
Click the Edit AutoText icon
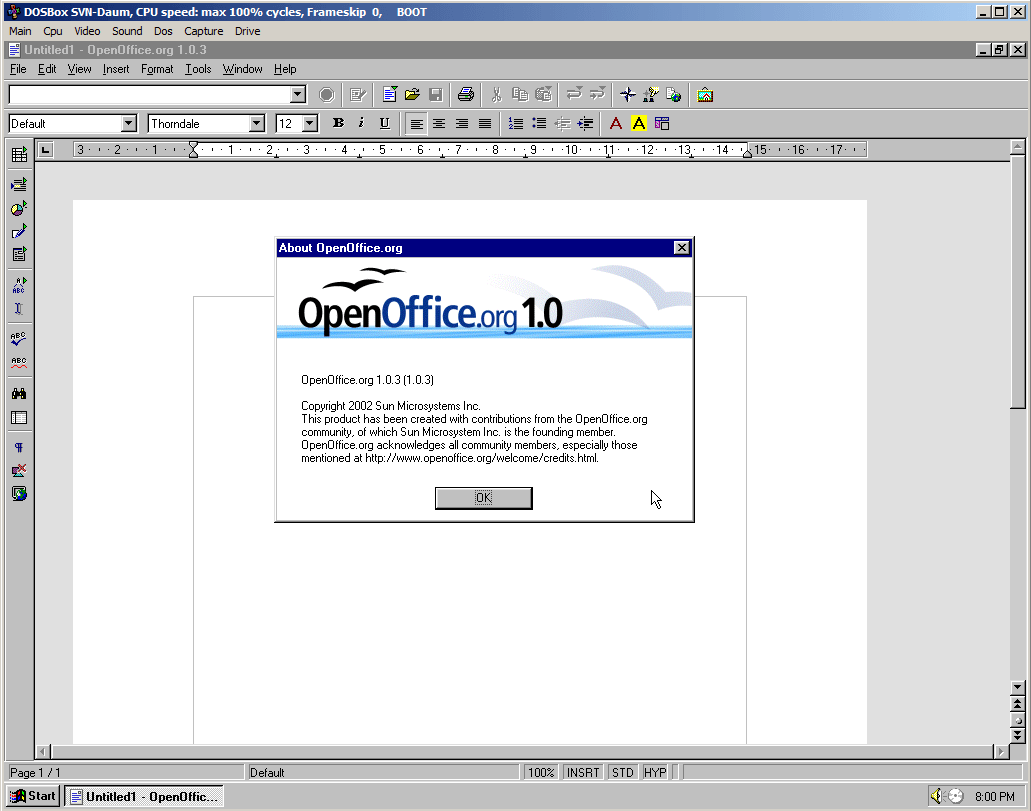pyautogui.click(x=19, y=285)
